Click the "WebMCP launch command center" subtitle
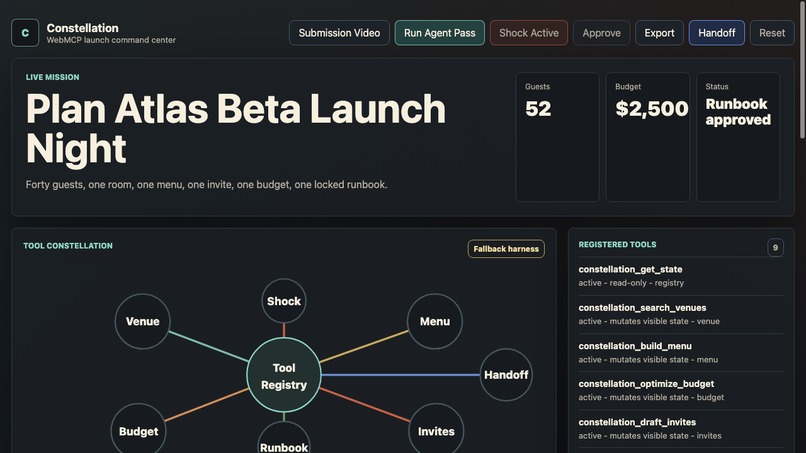The width and height of the screenshot is (806, 453). pos(111,40)
